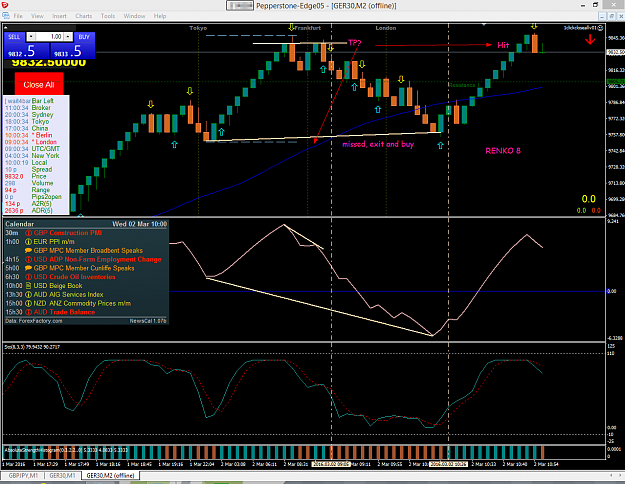
Task: Increase lot size with right stepper arrow
Action: (68, 37)
